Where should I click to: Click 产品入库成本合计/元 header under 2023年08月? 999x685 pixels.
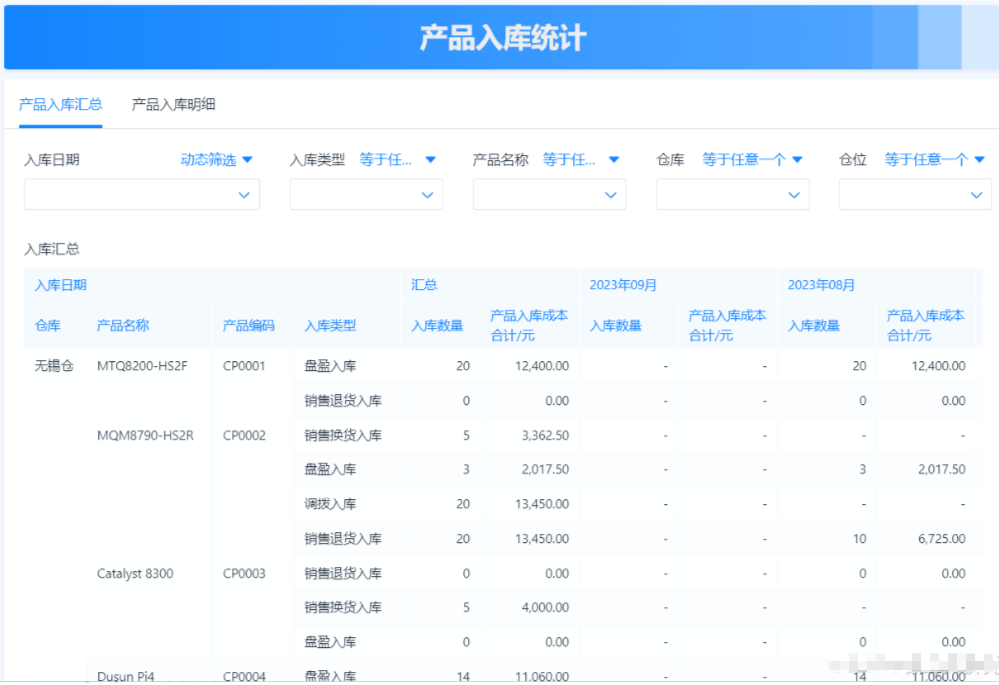click(x=926, y=326)
